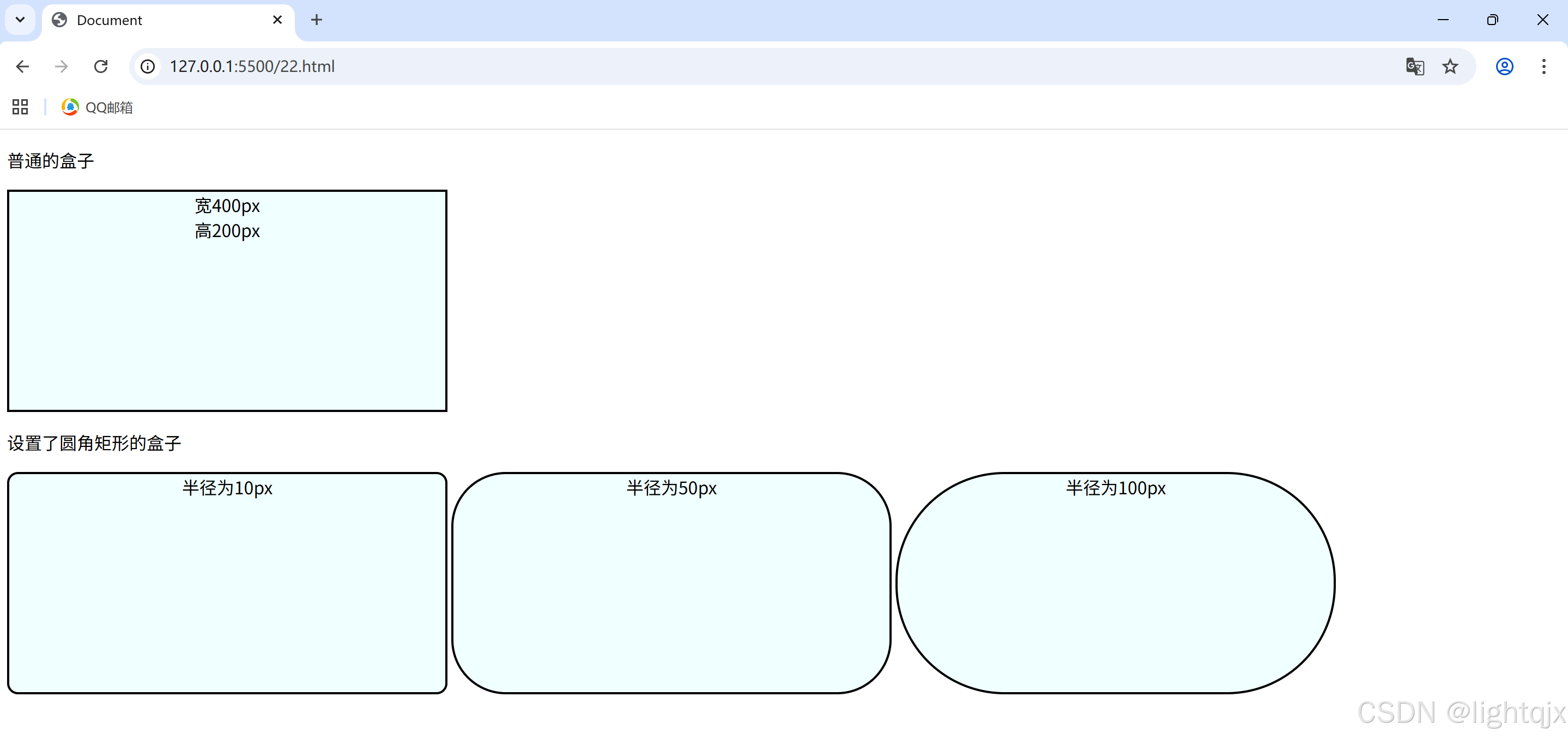Click the browser back arrow
The width and height of the screenshot is (1568, 739).
tap(22, 66)
